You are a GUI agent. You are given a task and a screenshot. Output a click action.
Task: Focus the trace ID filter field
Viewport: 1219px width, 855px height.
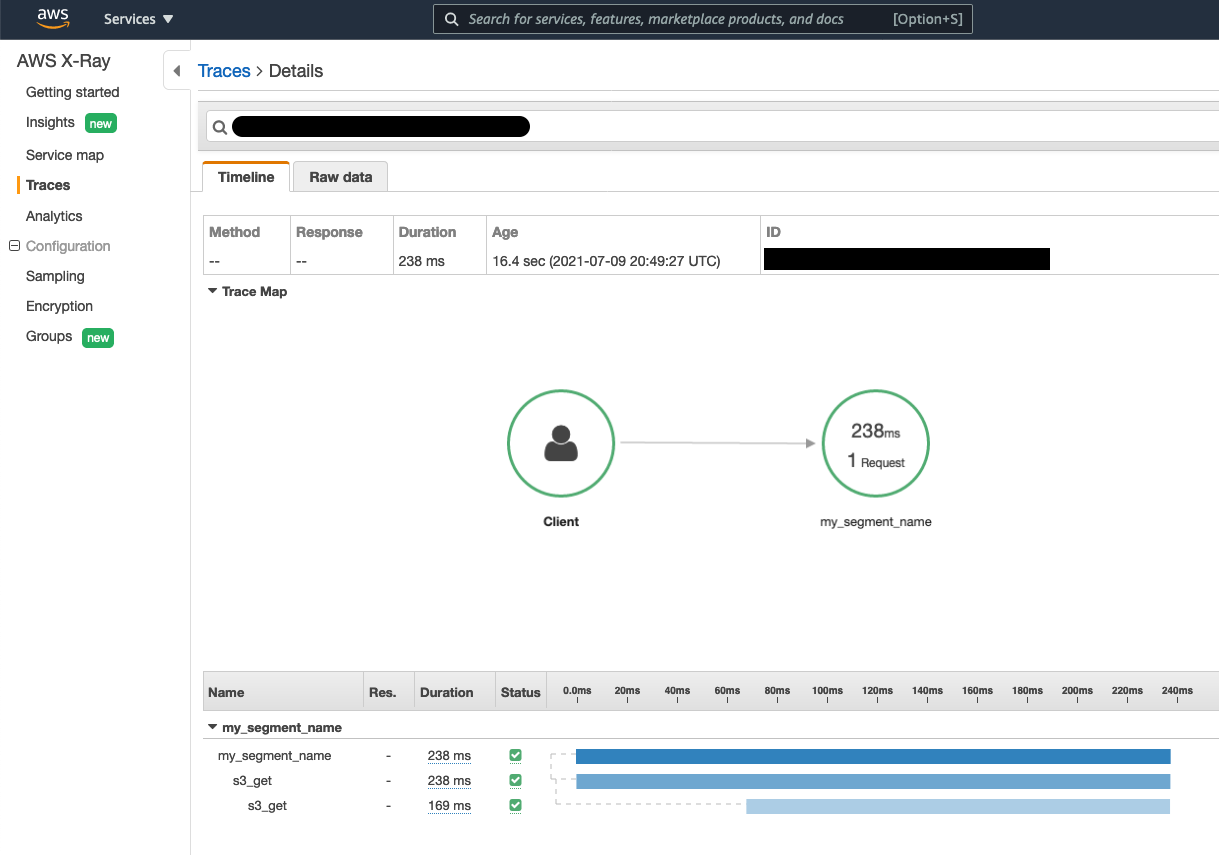pos(712,126)
